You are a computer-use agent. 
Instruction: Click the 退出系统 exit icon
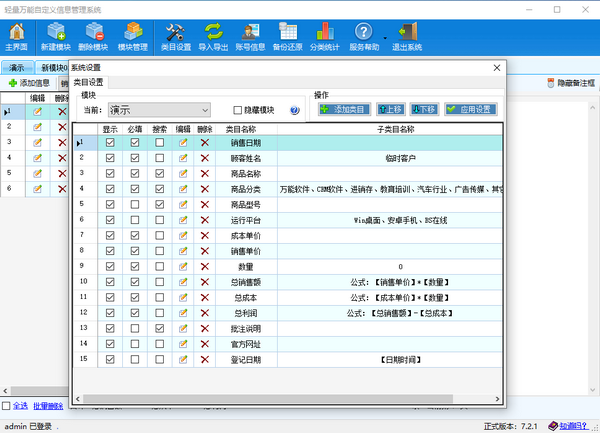click(407, 37)
